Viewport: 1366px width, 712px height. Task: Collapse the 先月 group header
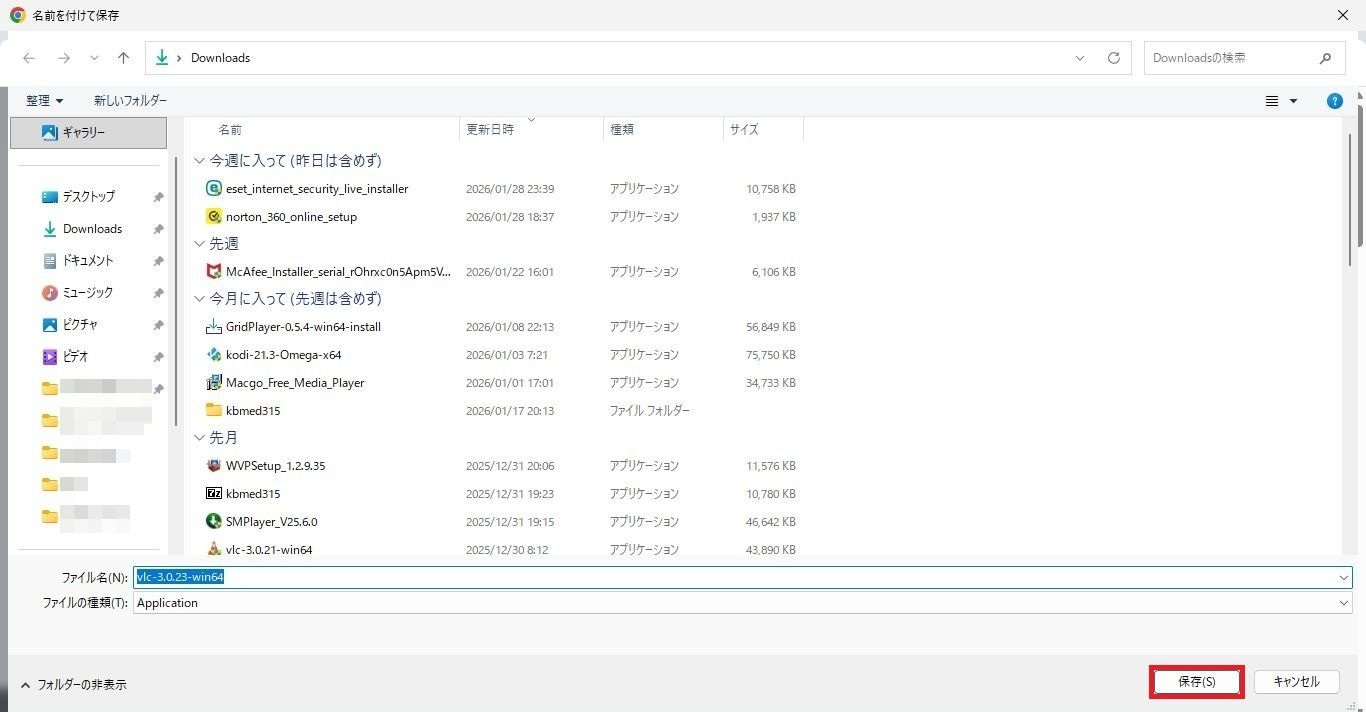[x=199, y=438]
